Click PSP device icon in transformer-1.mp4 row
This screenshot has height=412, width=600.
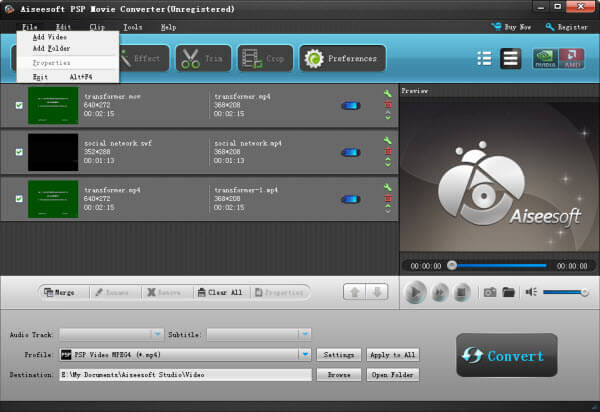pos(351,199)
